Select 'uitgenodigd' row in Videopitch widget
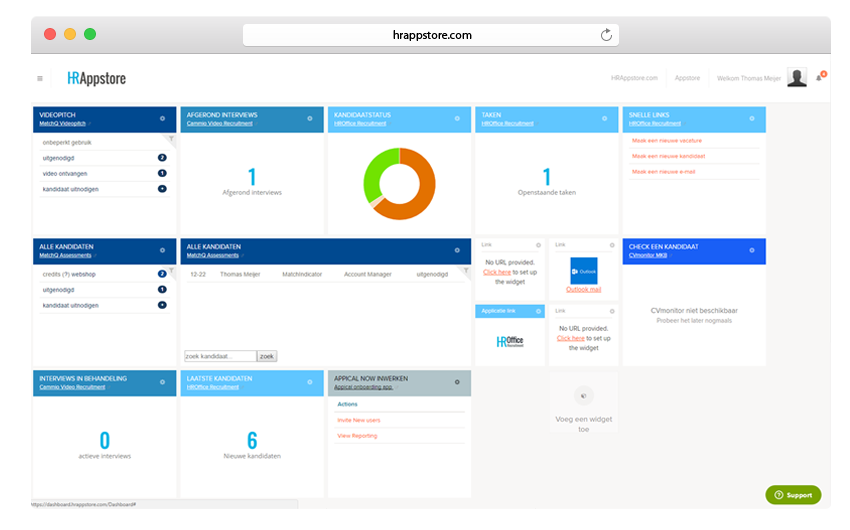The height and width of the screenshot is (530, 850). [104, 158]
